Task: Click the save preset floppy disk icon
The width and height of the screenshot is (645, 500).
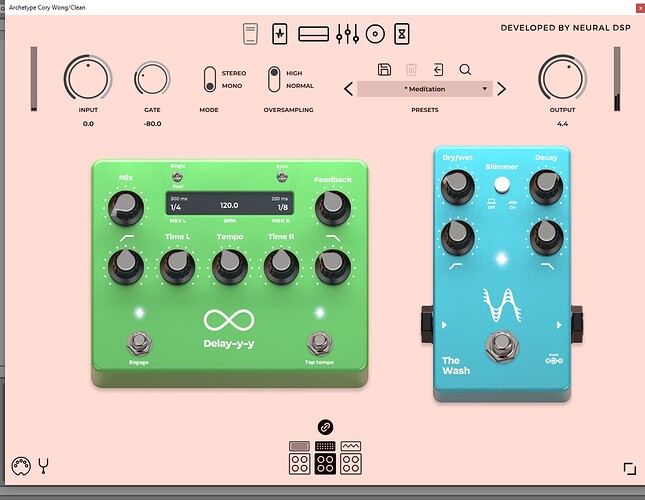Action: pos(384,69)
